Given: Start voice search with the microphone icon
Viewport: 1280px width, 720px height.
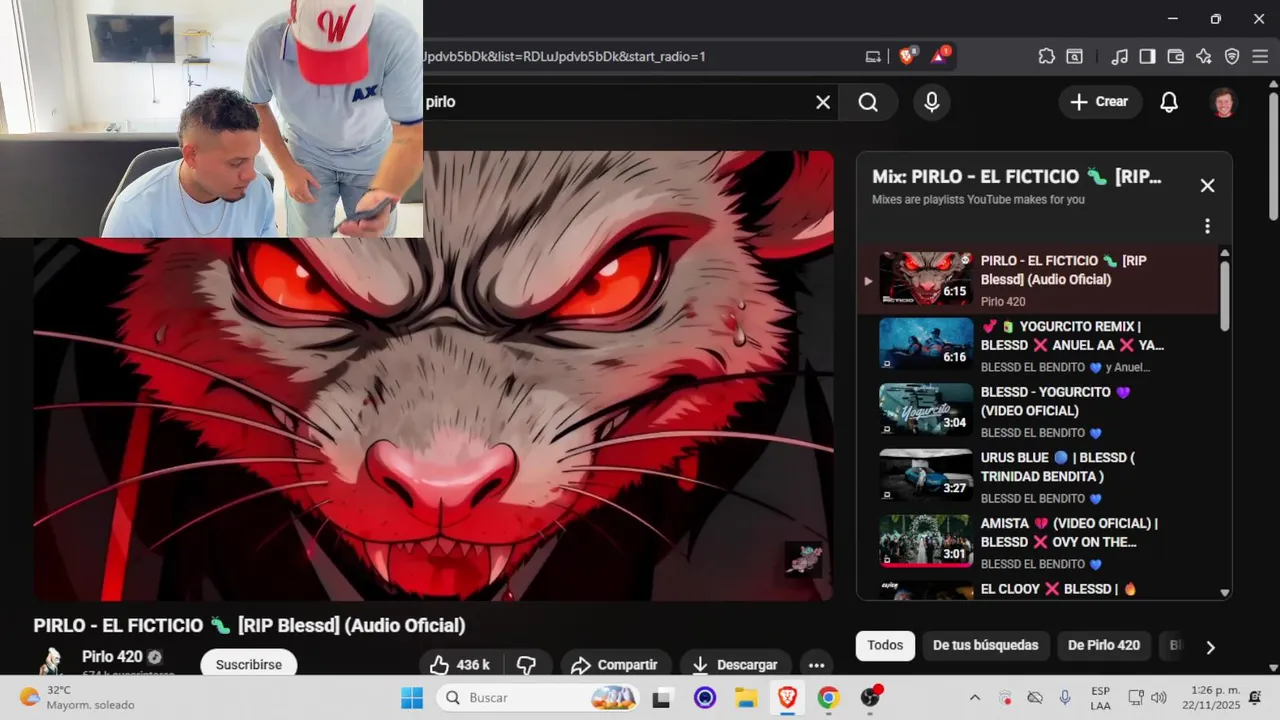Looking at the screenshot, I should [x=932, y=102].
